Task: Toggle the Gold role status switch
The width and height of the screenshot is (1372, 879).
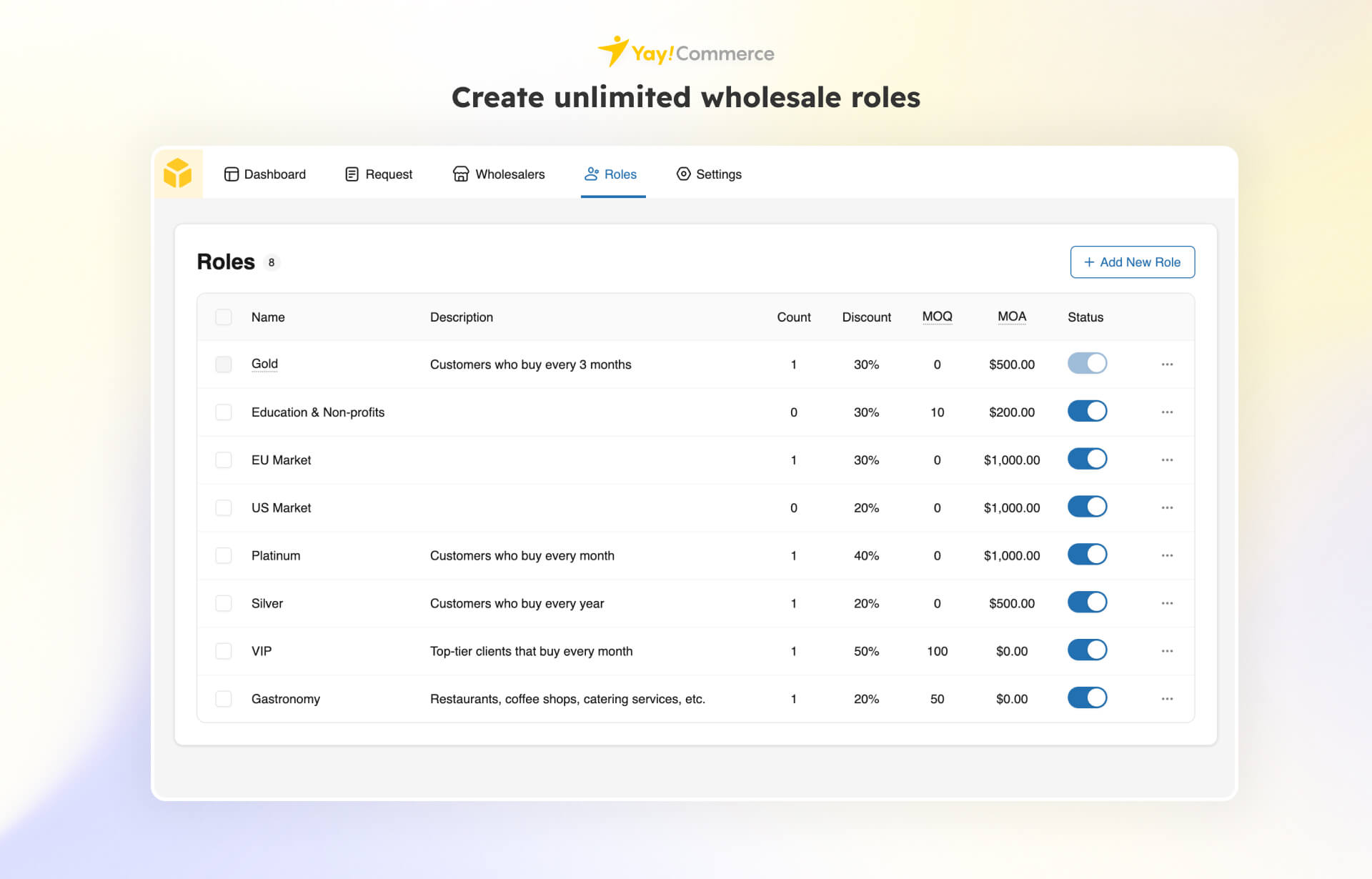Action: pos(1087,364)
